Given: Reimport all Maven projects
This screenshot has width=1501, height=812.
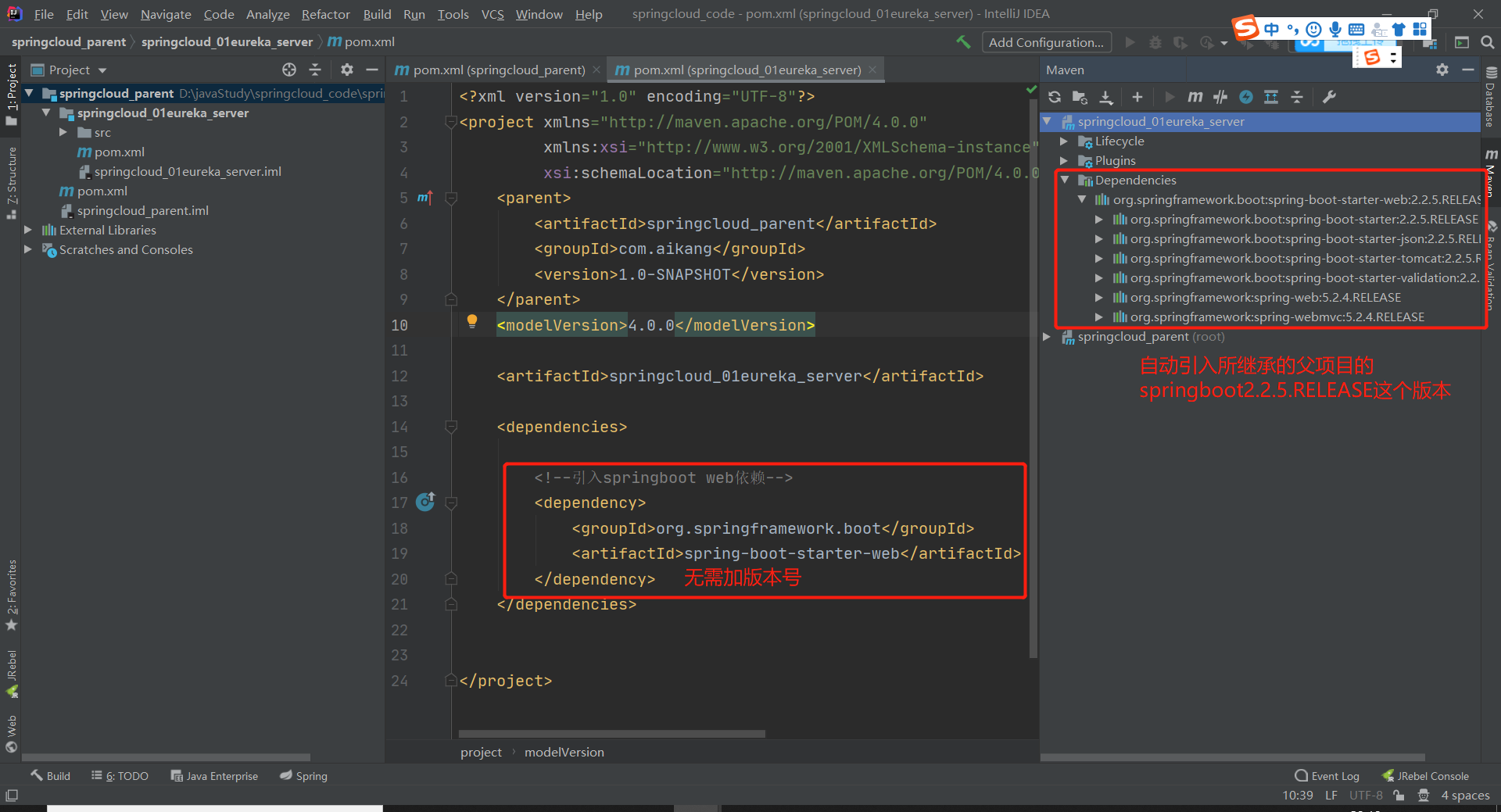Looking at the screenshot, I should pos(1055,97).
